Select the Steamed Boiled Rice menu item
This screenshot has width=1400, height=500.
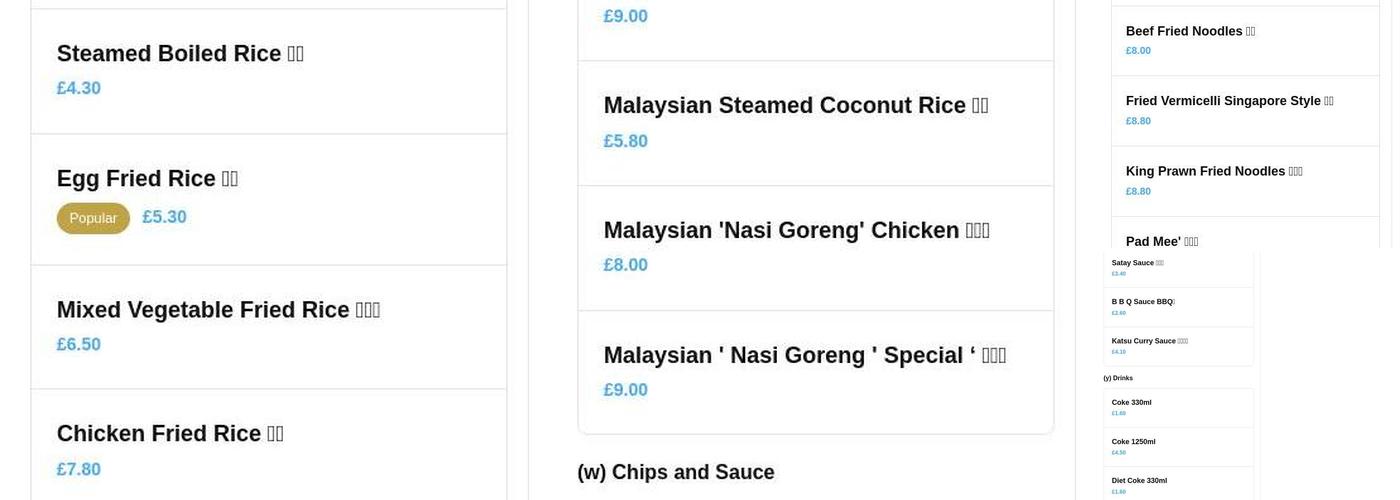(180, 54)
